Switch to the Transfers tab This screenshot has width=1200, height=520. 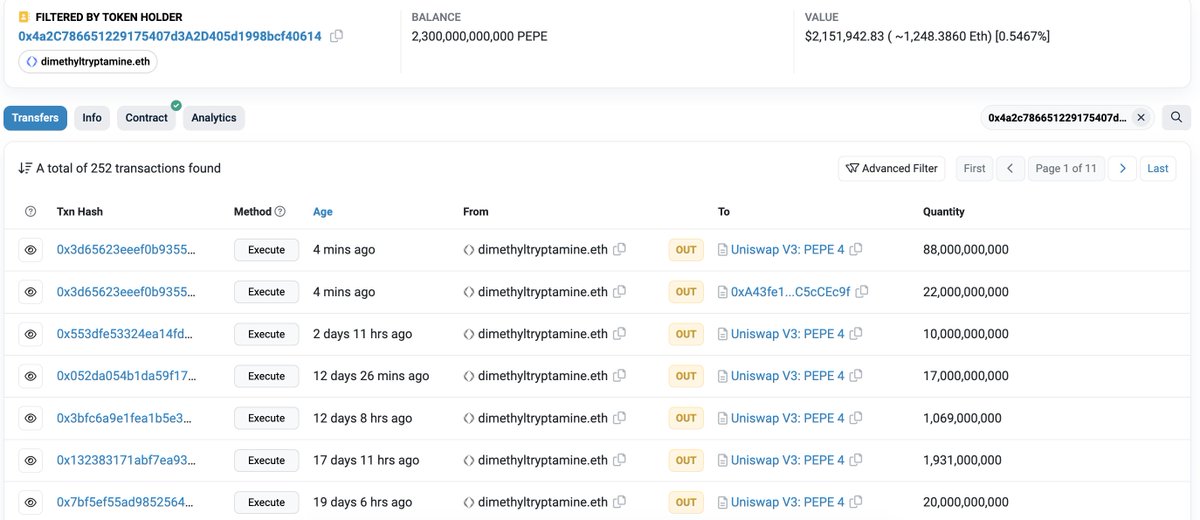tap(35, 118)
